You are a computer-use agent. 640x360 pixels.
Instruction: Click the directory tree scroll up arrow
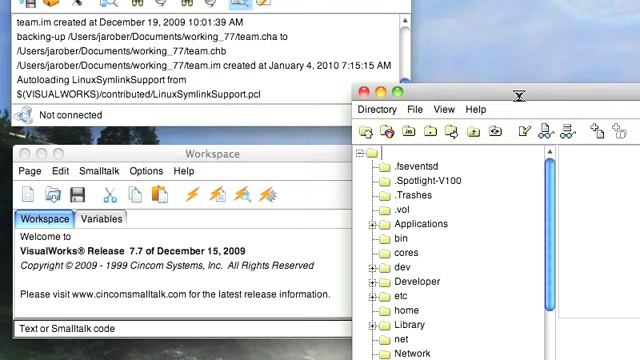coord(550,152)
